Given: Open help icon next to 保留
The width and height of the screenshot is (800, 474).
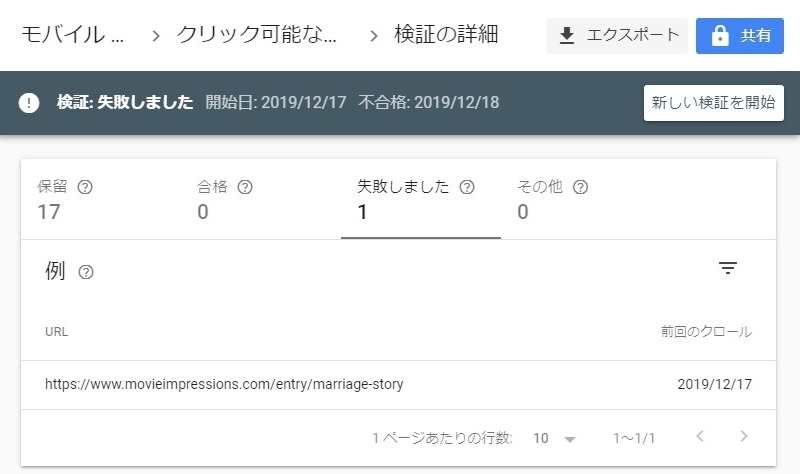Looking at the screenshot, I should (x=85, y=187).
